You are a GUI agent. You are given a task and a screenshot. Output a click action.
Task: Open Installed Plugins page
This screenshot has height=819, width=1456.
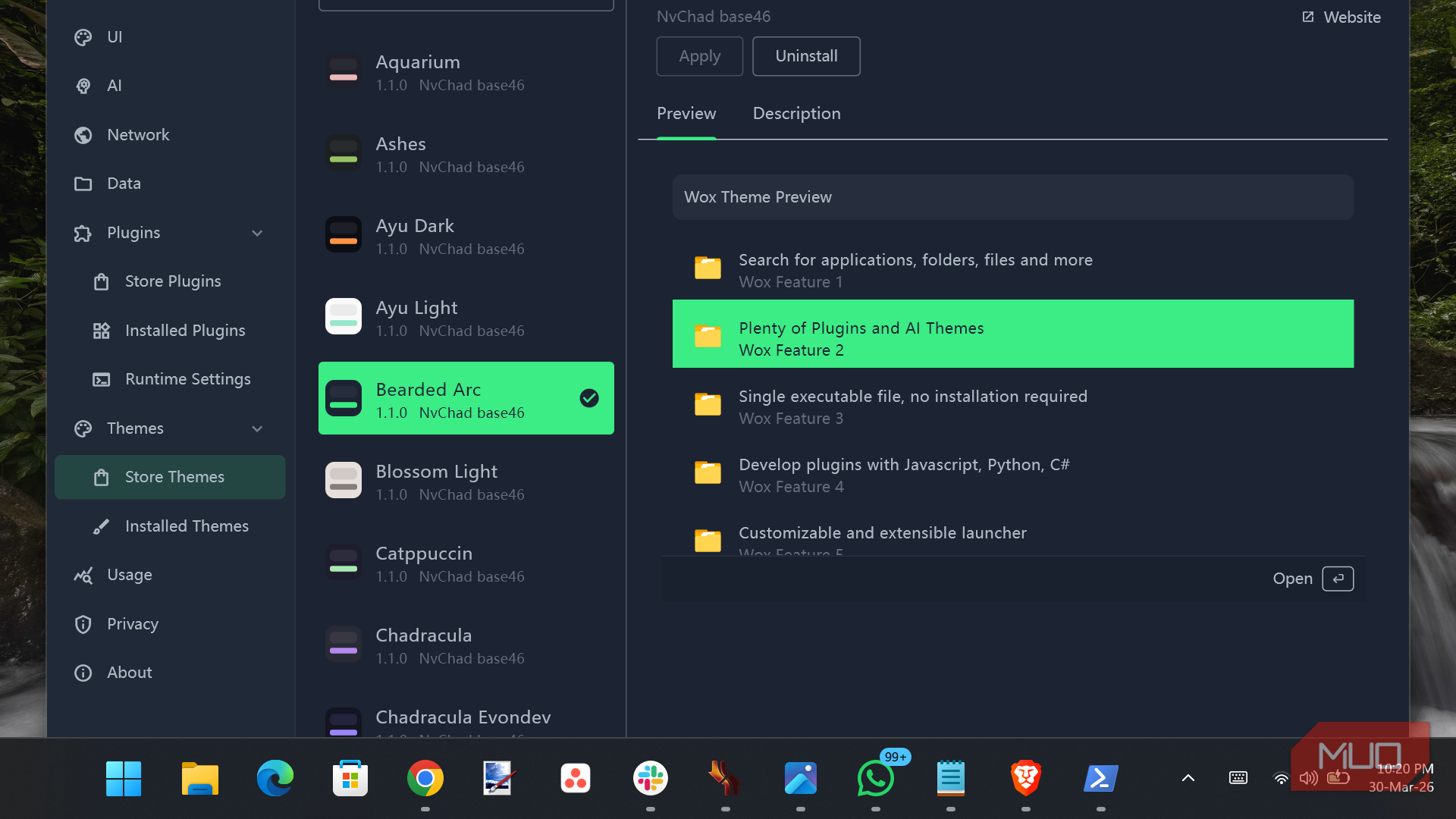(x=170, y=331)
